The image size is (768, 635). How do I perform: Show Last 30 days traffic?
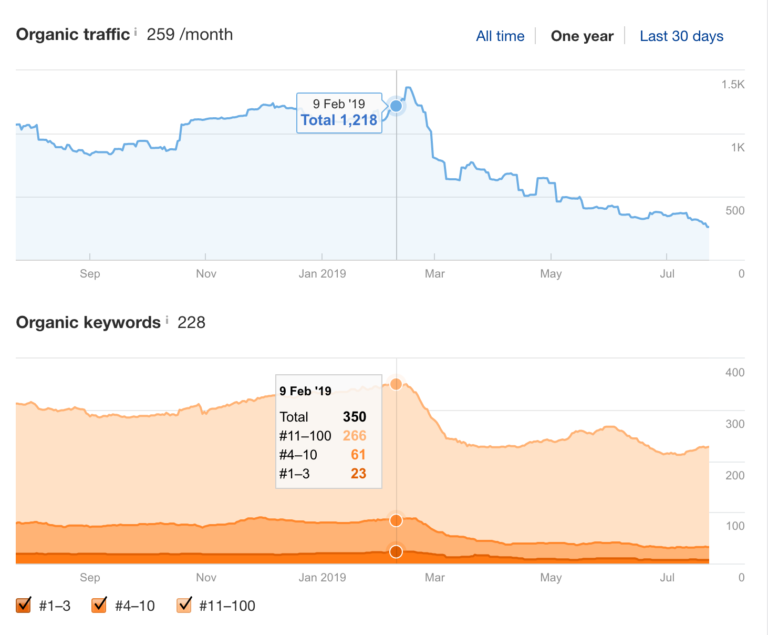pos(681,36)
